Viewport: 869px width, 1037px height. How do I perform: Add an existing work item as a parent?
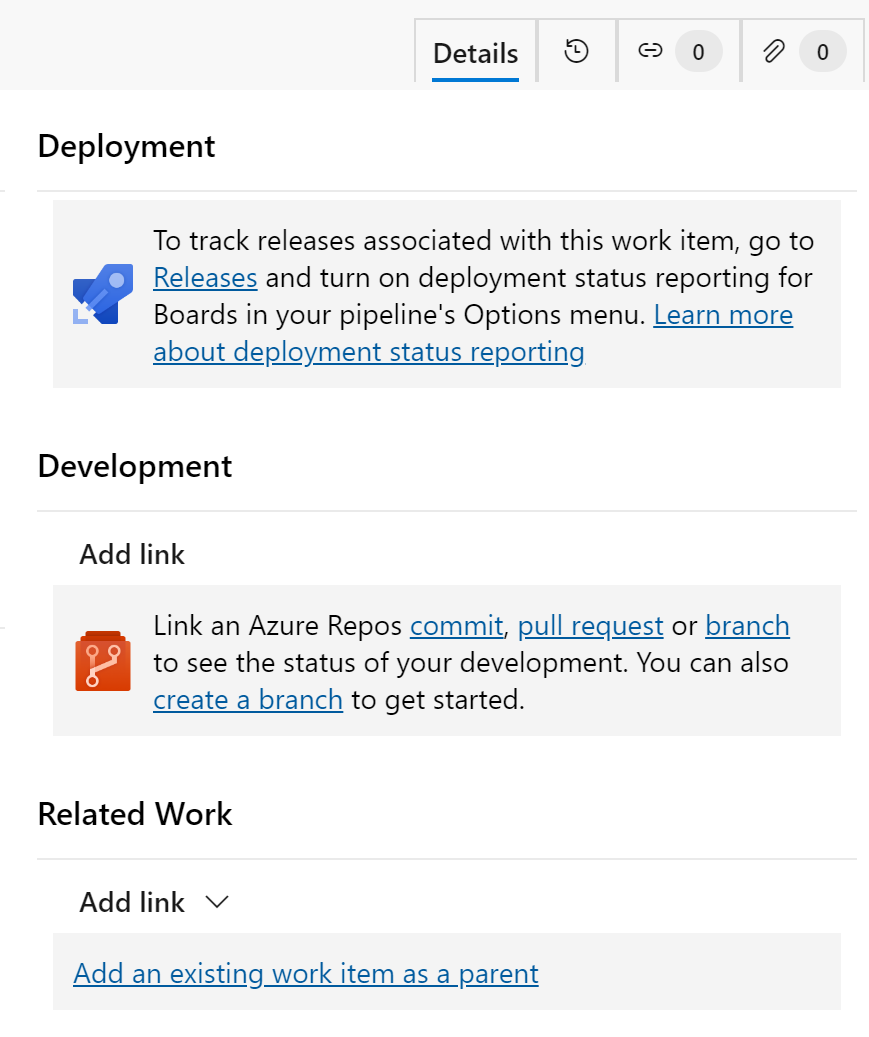click(x=306, y=973)
